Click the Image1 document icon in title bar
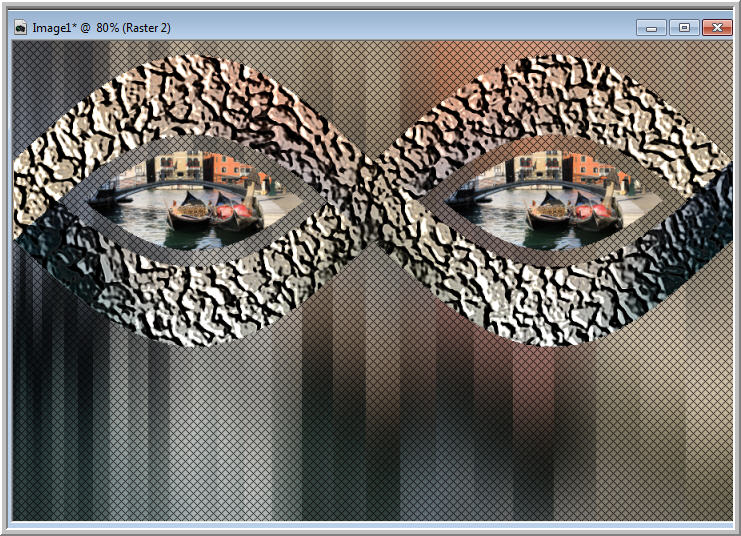 point(20,28)
